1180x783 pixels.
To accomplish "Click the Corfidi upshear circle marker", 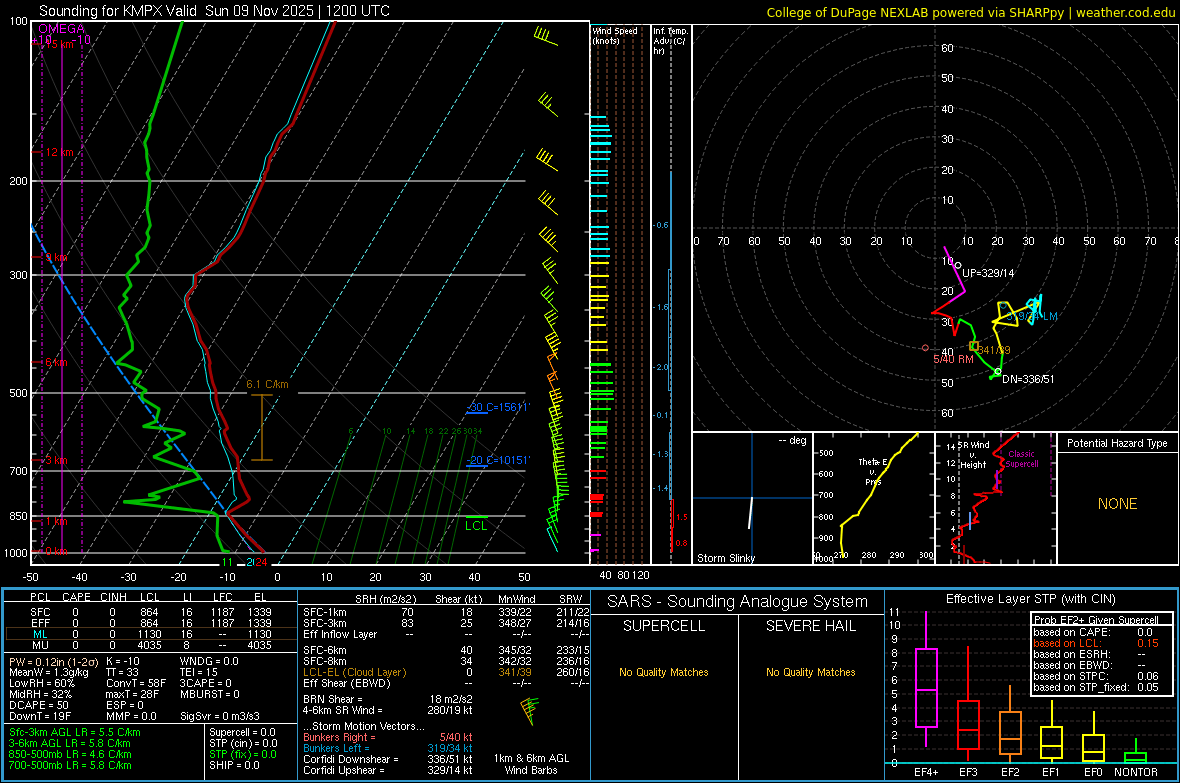I will (x=957, y=266).
